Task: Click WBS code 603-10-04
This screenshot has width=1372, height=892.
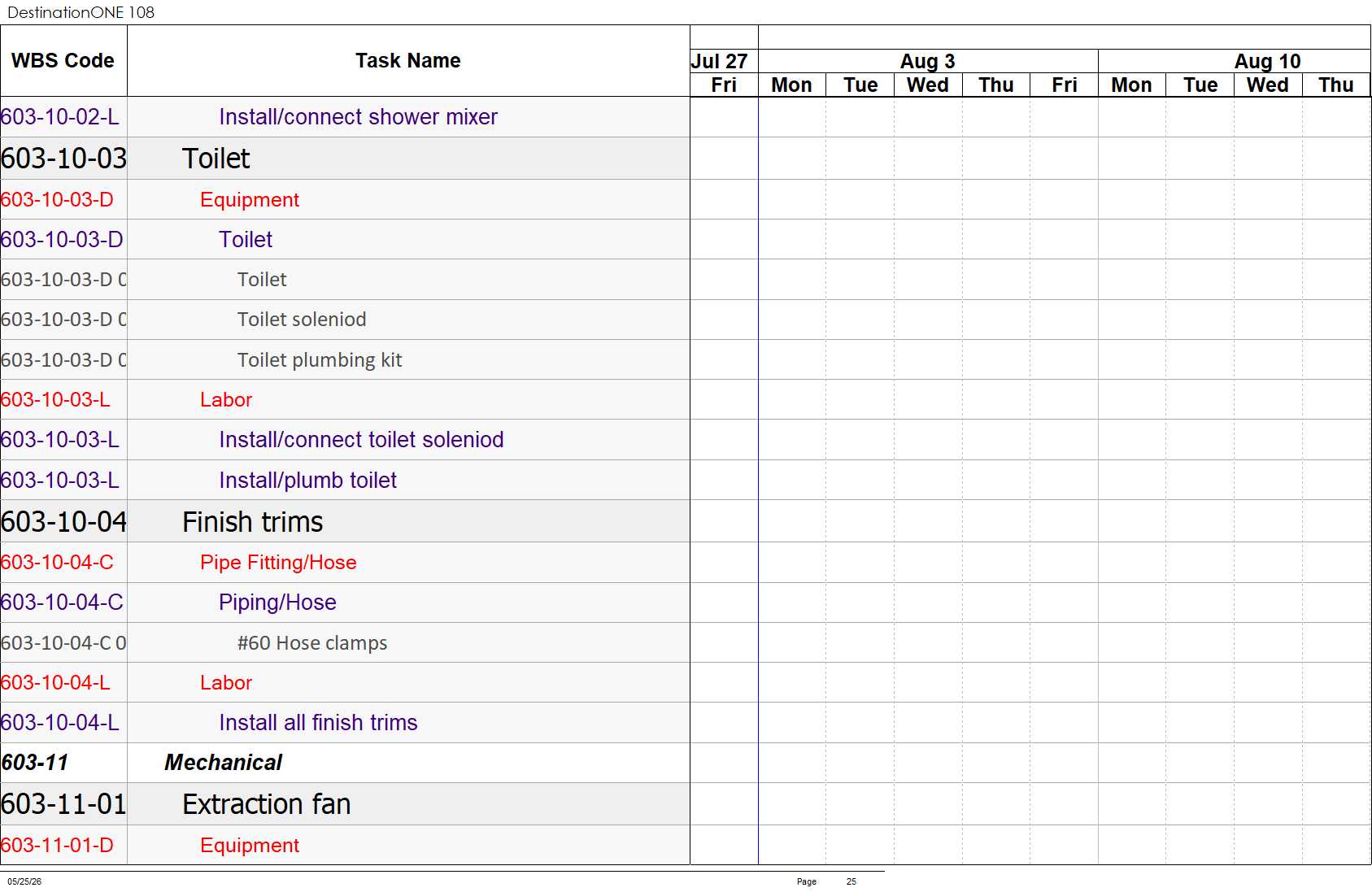Action: [x=63, y=522]
